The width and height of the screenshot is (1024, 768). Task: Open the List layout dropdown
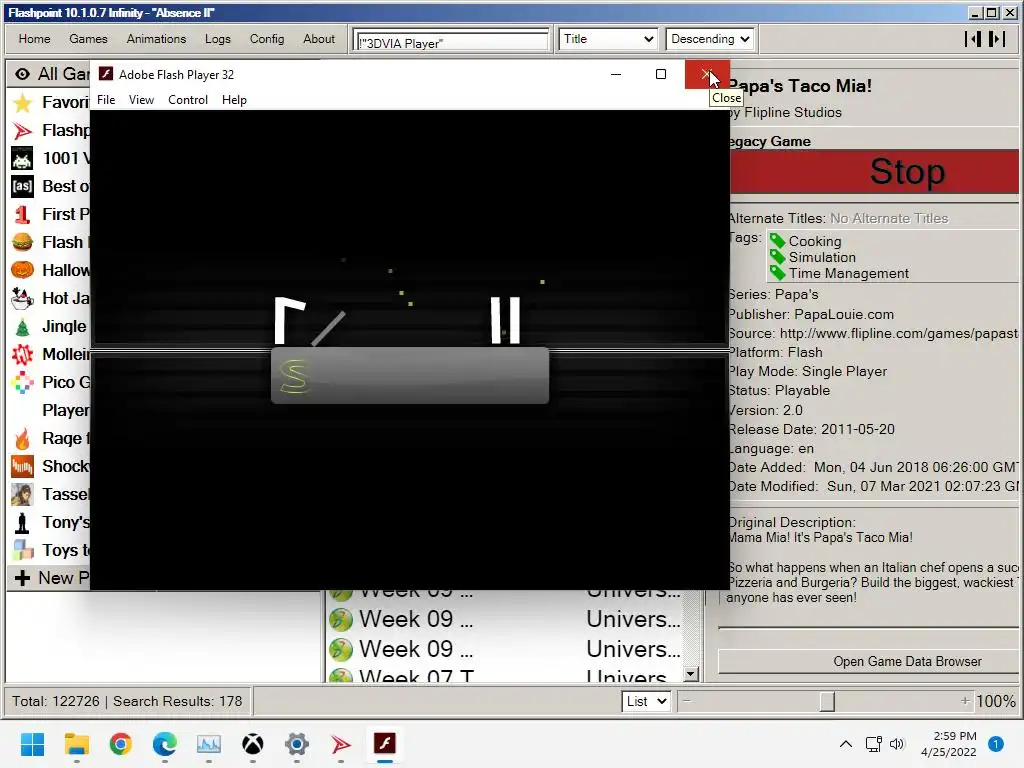[x=646, y=701]
